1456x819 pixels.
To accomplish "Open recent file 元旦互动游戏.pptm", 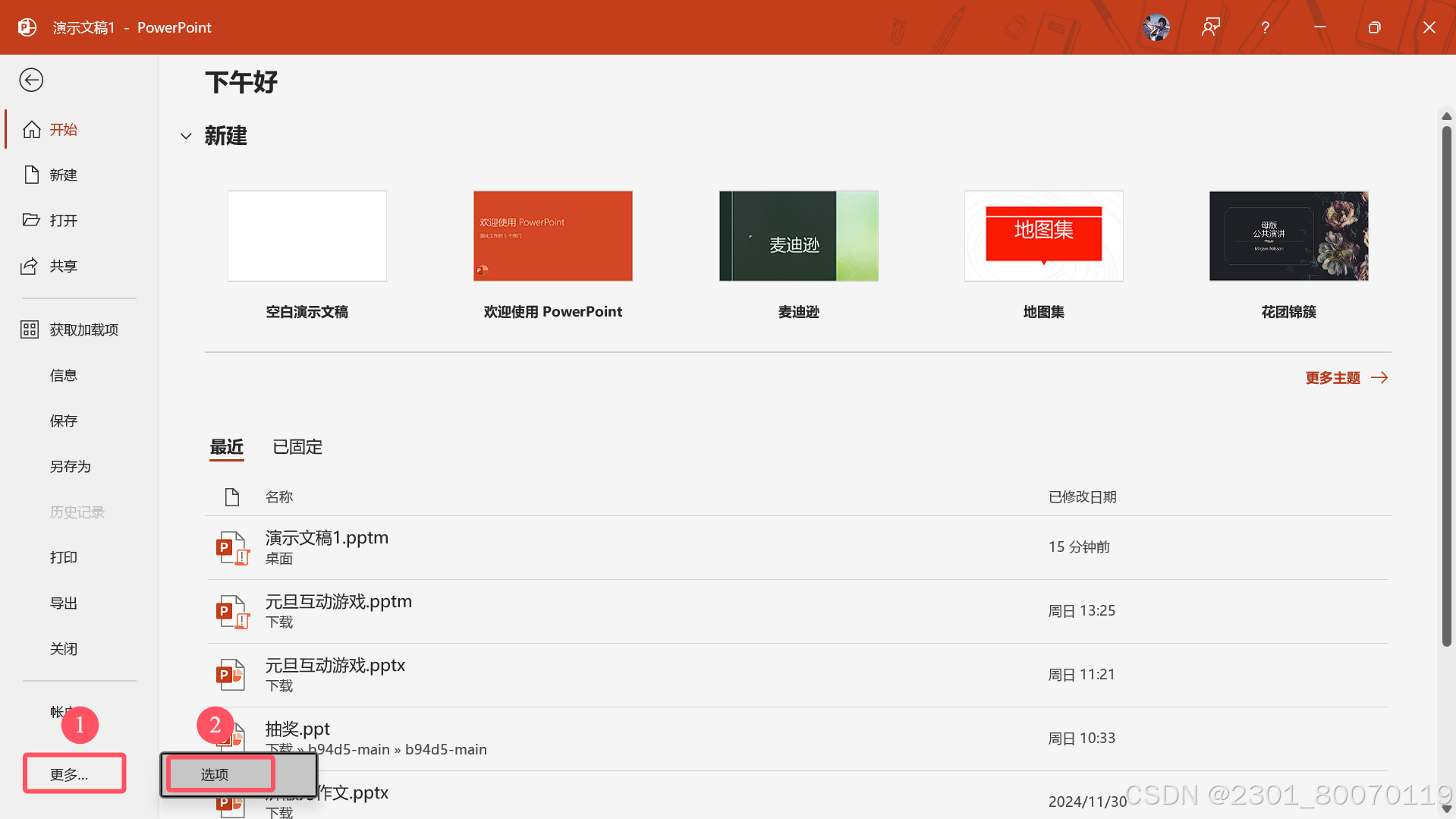I will pyautogui.click(x=797, y=612).
